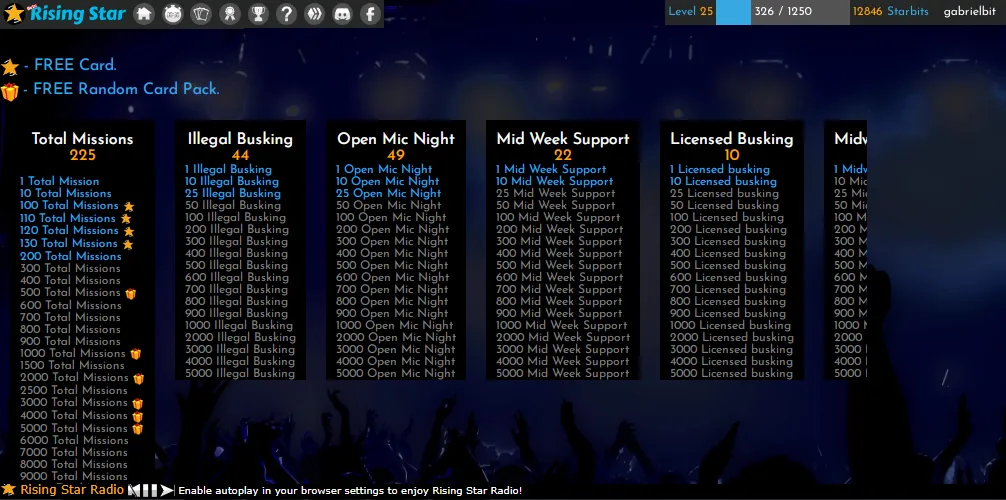This screenshot has height=500, width=1006.
Task: Click the FREE Card star legend icon
Action: pos(10,67)
